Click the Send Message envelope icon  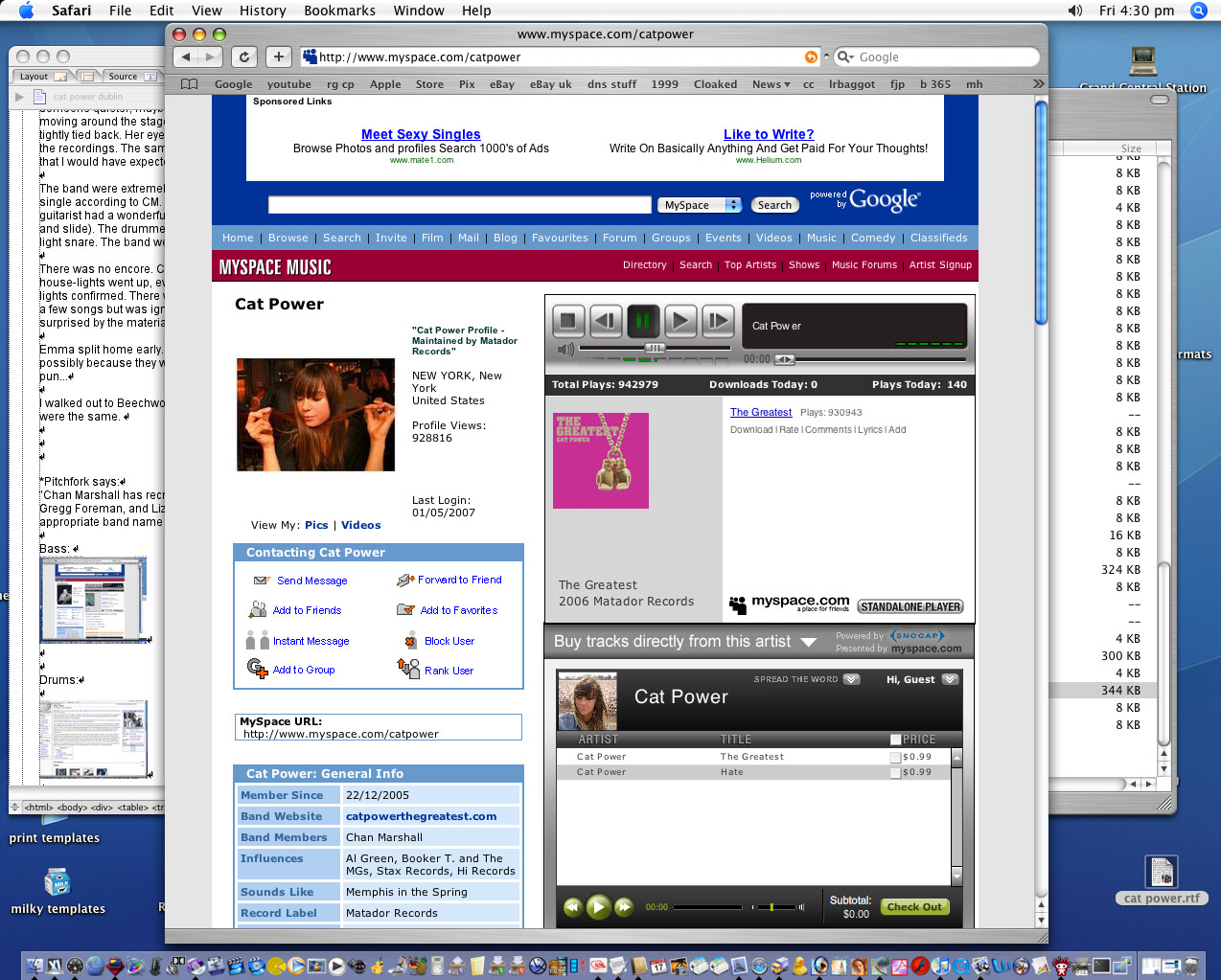[262, 581]
